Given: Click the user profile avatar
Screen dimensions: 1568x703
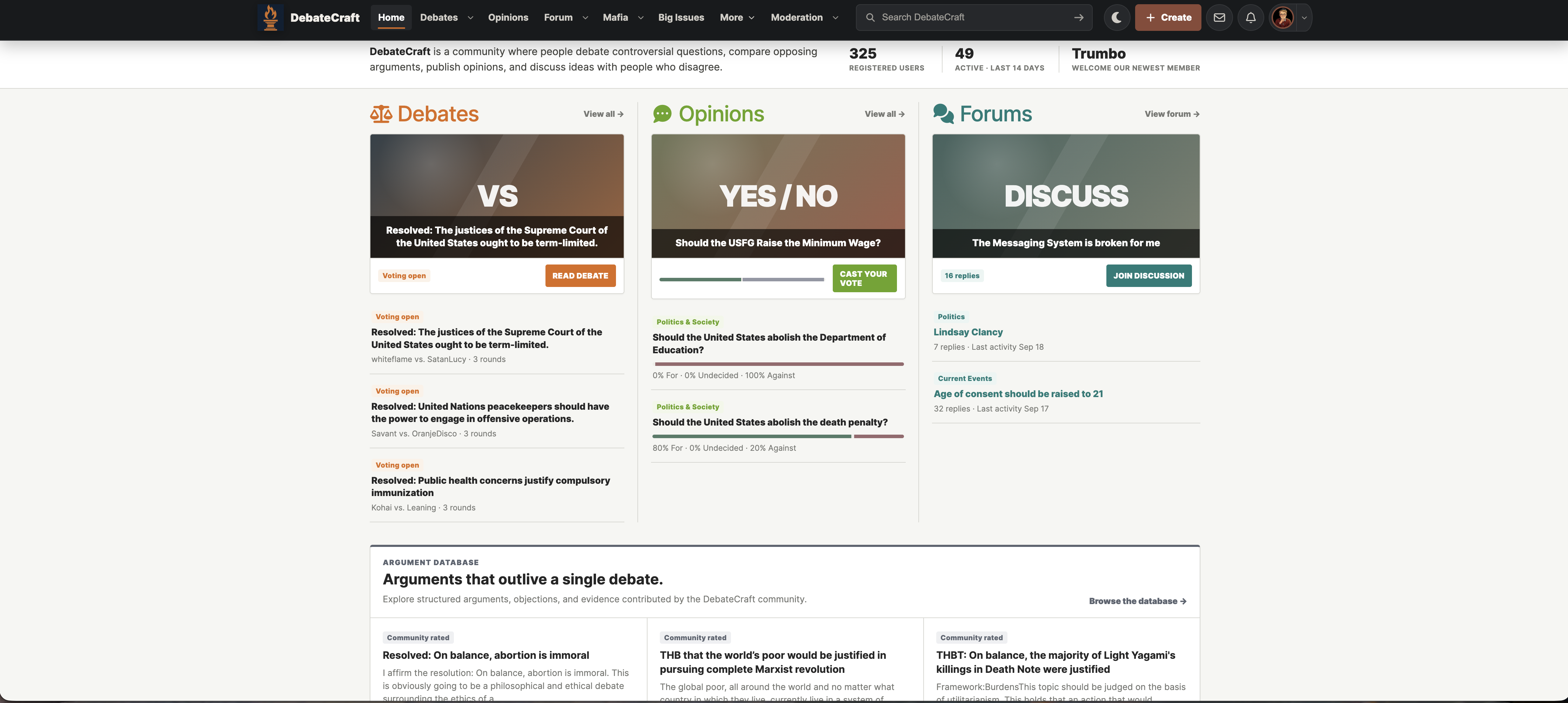Looking at the screenshot, I should click(1282, 18).
